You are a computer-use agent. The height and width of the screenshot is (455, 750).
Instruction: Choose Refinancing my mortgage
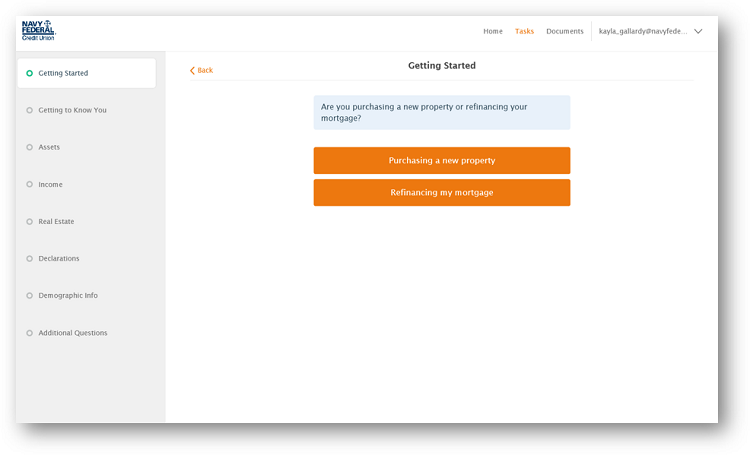[441, 192]
